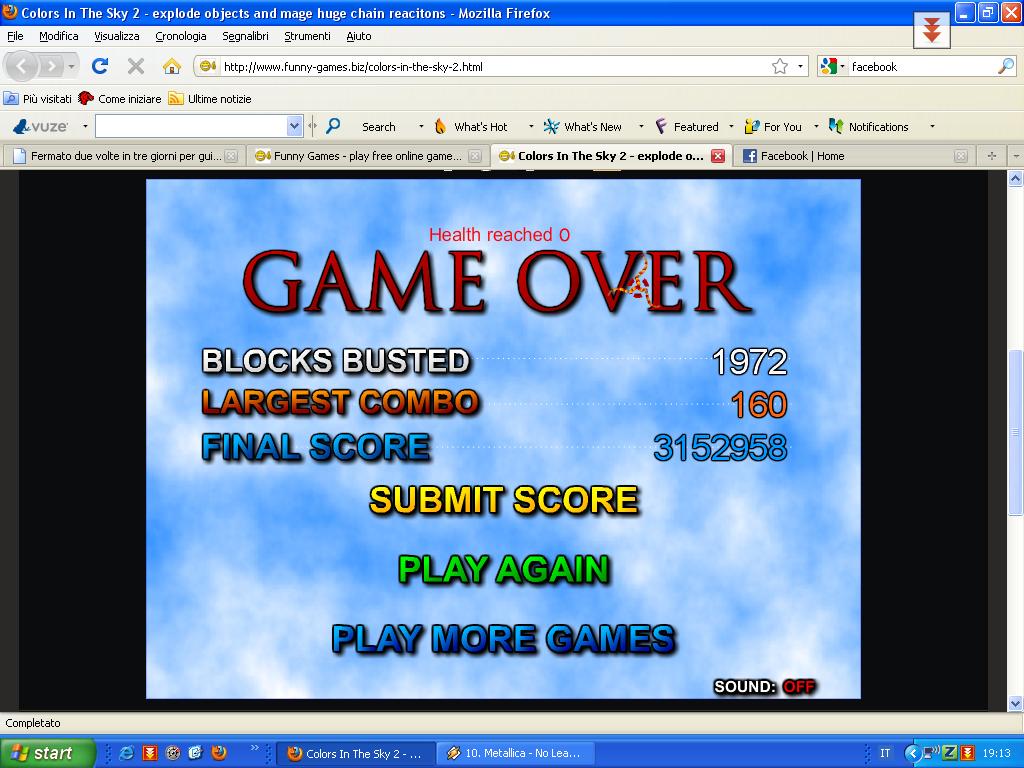Open the Aiuto menu
The image size is (1024, 768).
359,36
